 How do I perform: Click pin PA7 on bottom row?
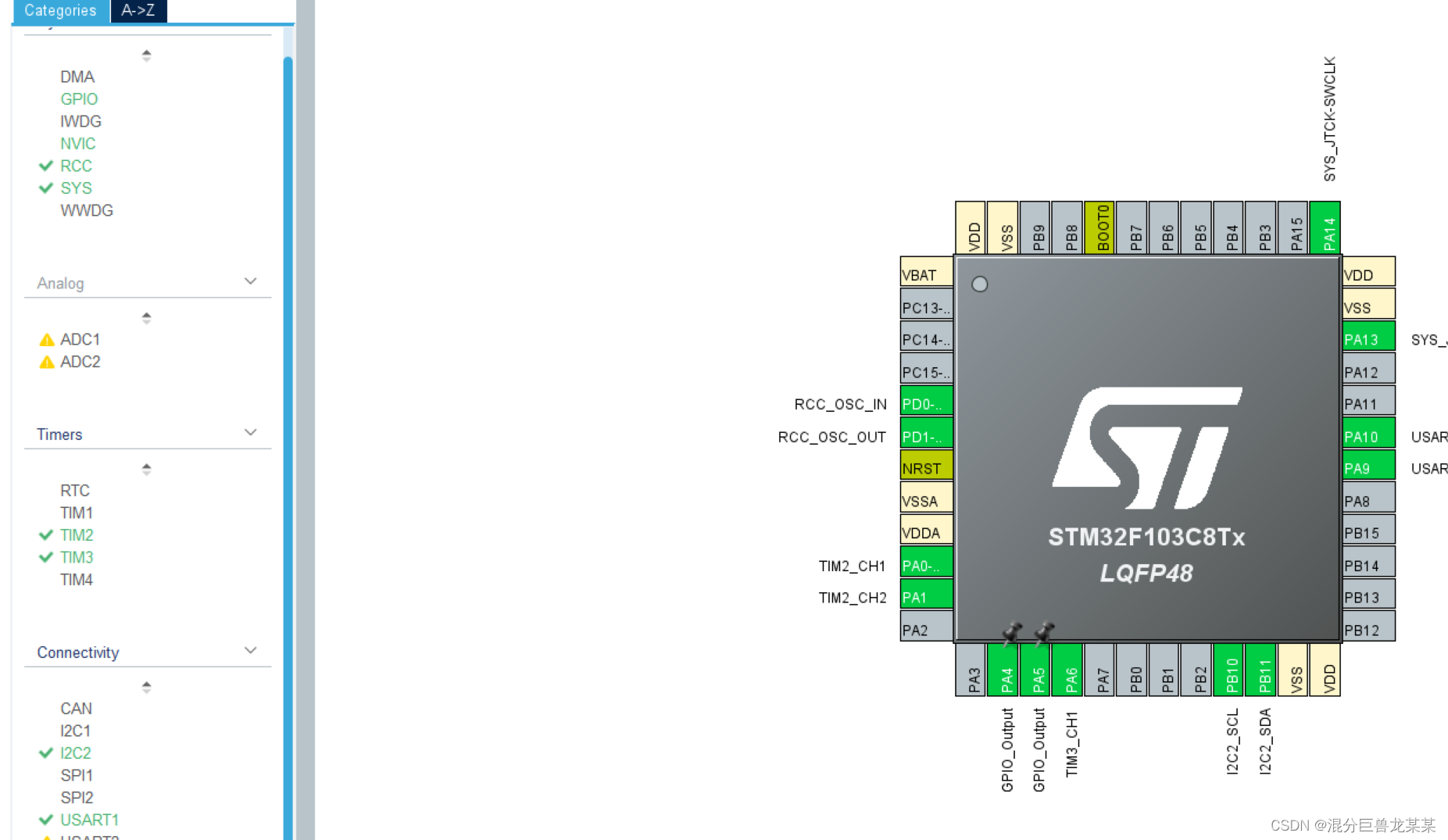[1099, 670]
